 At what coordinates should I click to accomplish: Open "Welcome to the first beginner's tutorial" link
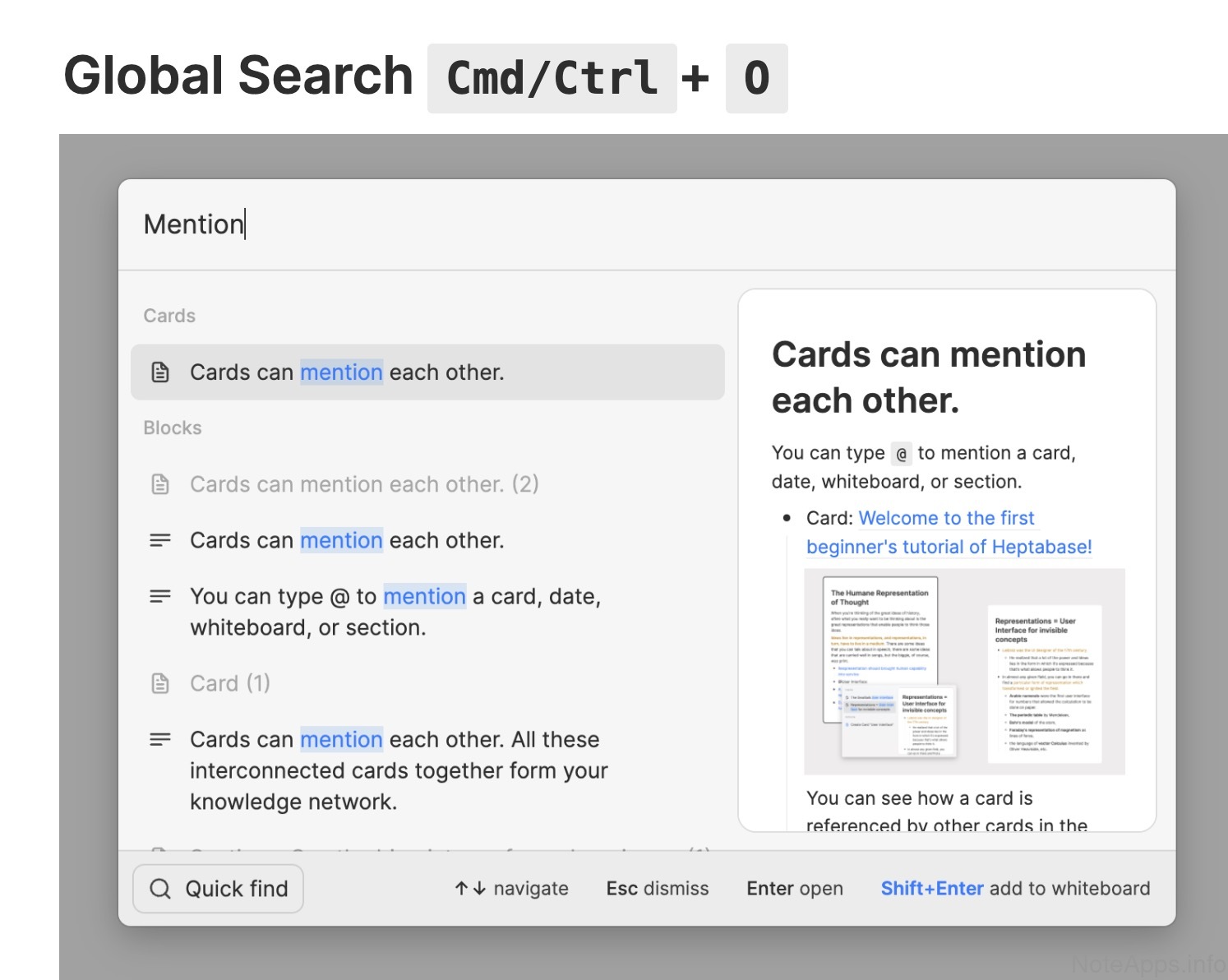click(x=949, y=533)
